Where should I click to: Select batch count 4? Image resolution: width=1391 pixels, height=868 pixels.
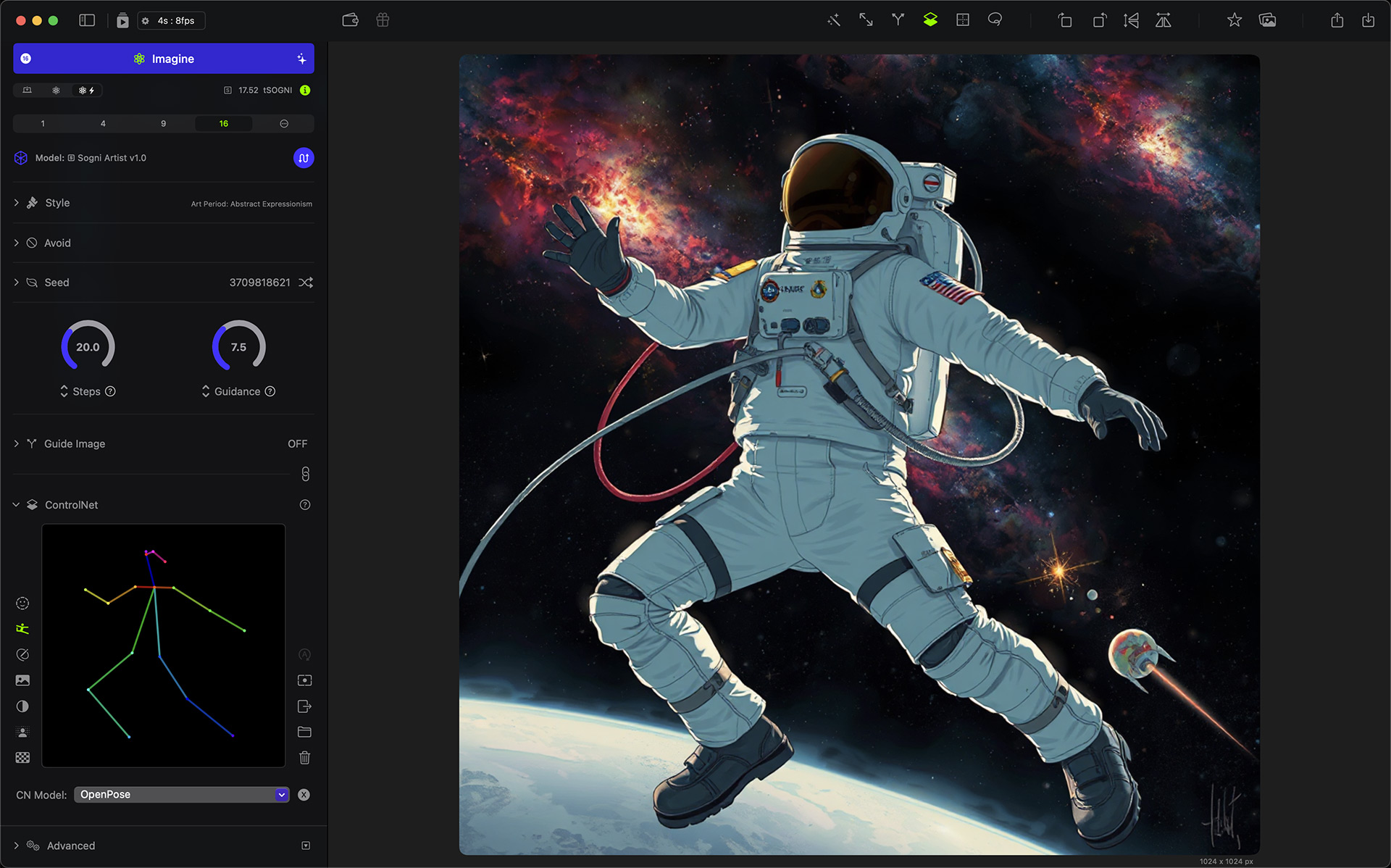click(x=103, y=124)
